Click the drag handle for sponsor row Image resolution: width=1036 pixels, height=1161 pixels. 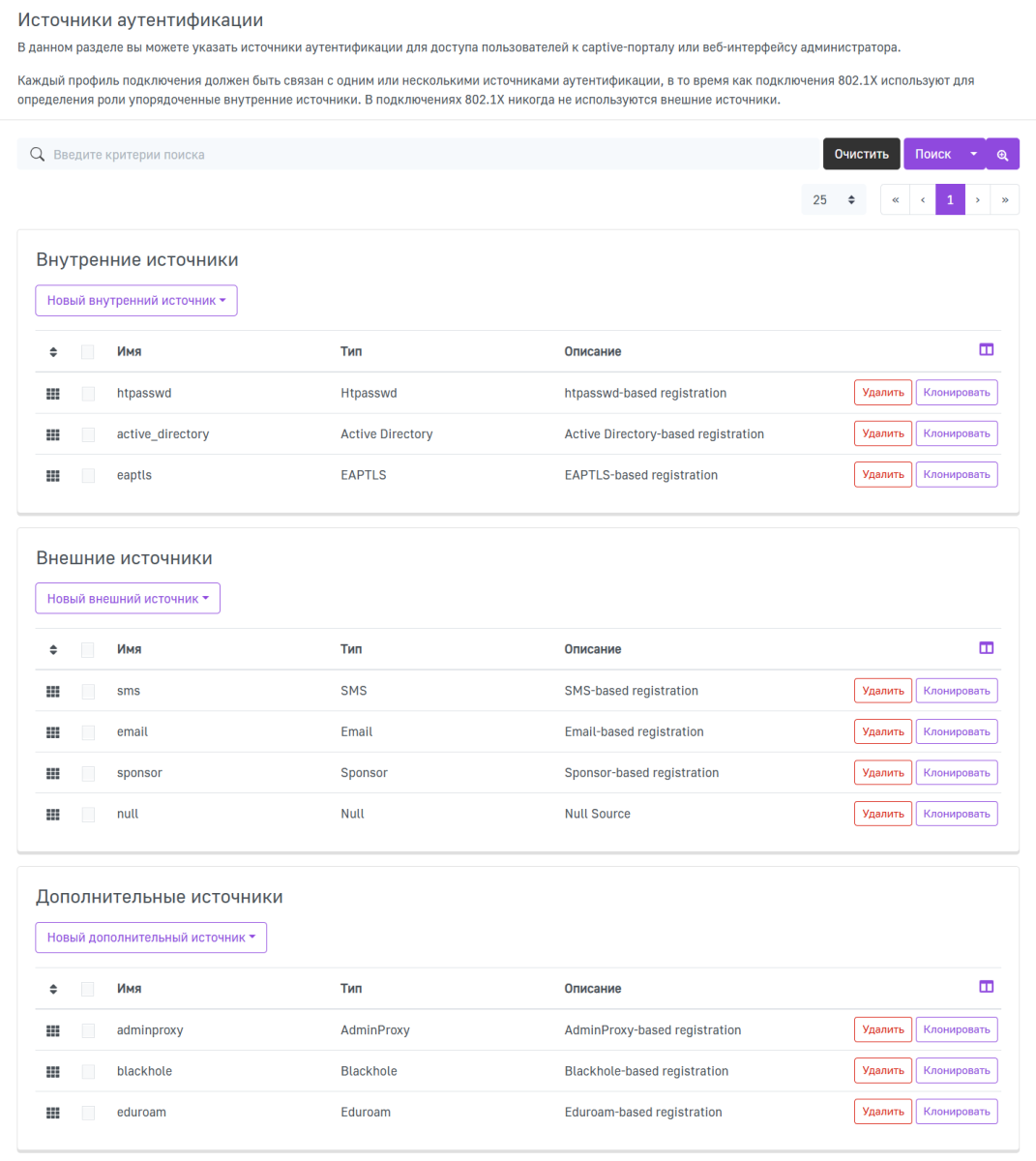click(53, 773)
